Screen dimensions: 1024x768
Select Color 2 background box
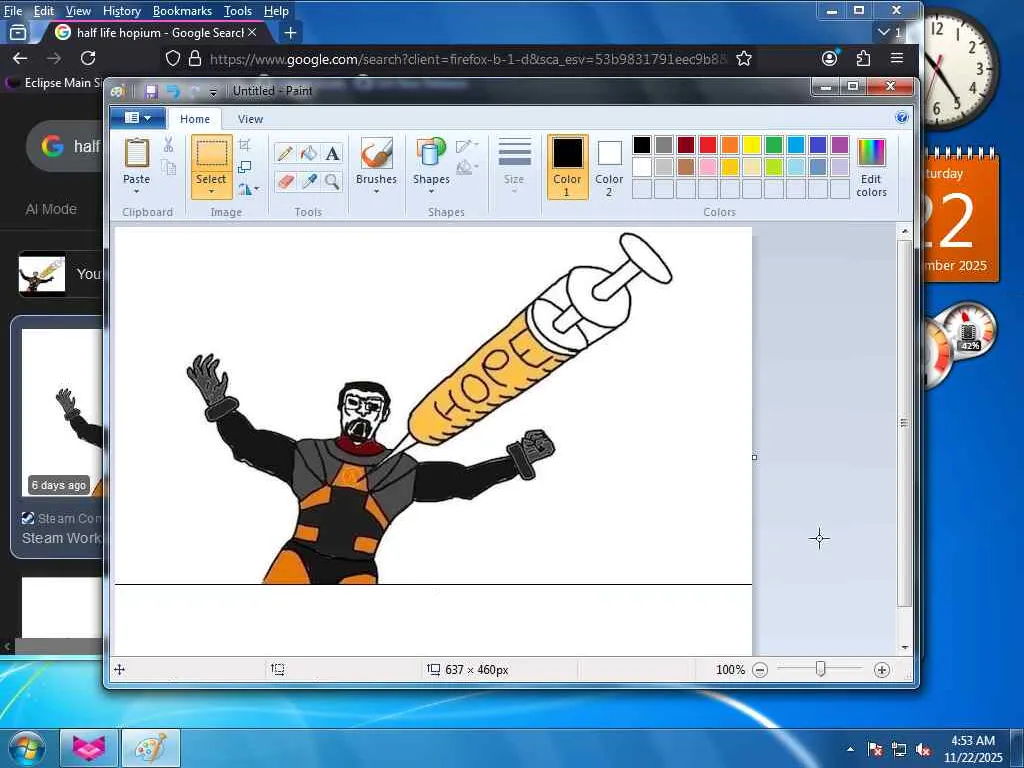tap(609, 167)
